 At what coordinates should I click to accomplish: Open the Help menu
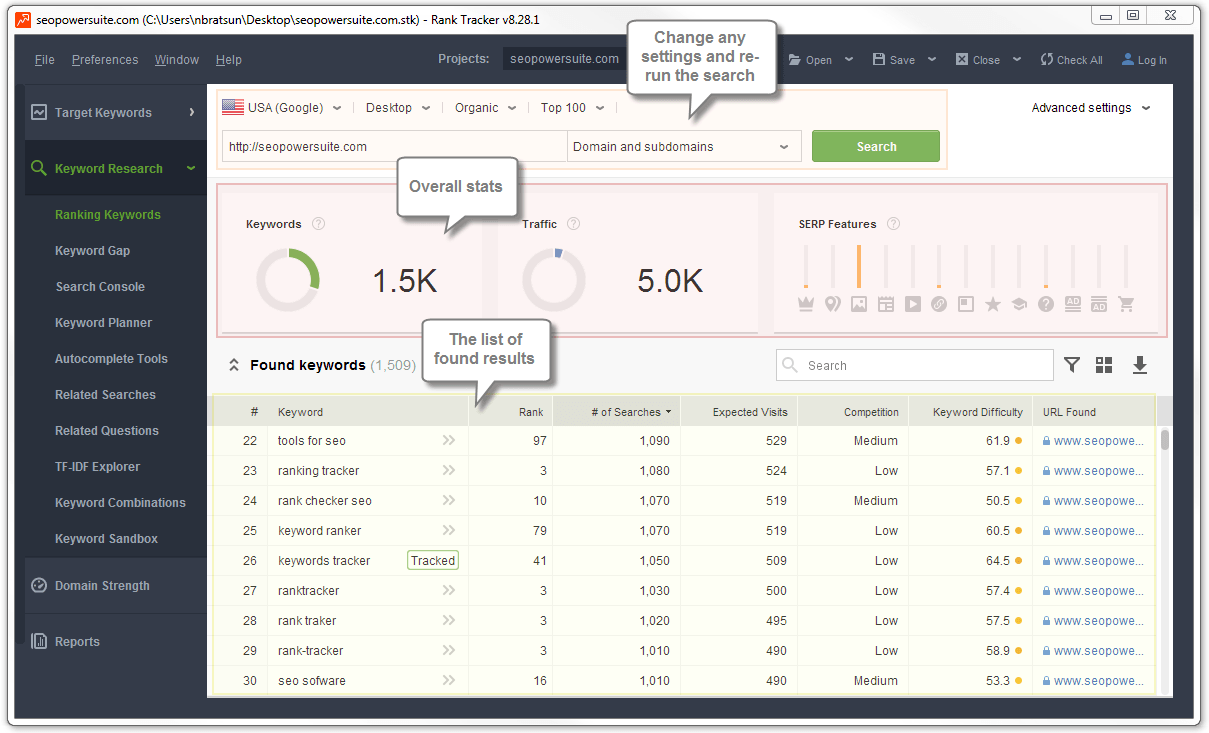229,60
